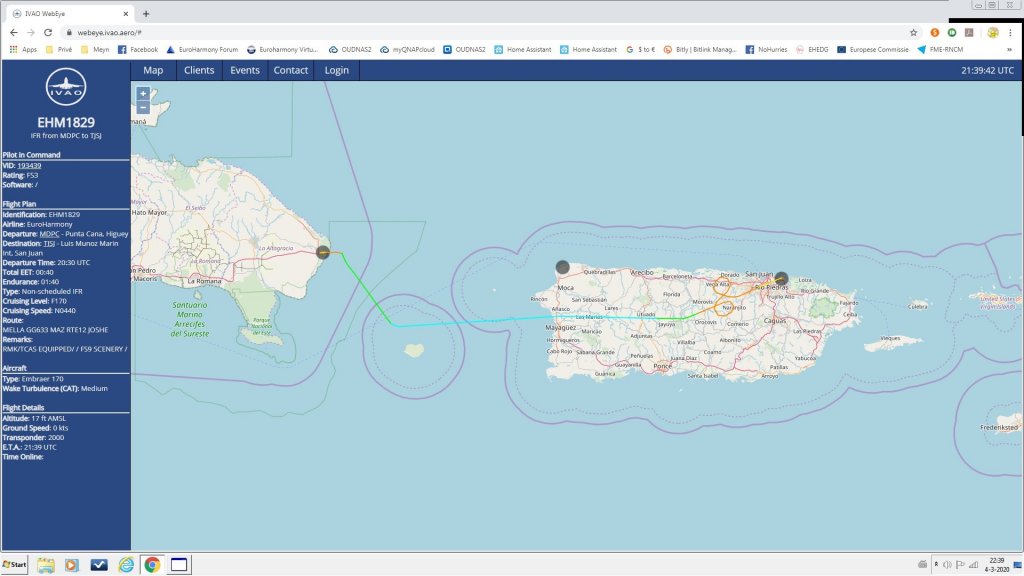The image size is (1024, 576).
Task: Open the Events menu
Action: coord(245,70)
